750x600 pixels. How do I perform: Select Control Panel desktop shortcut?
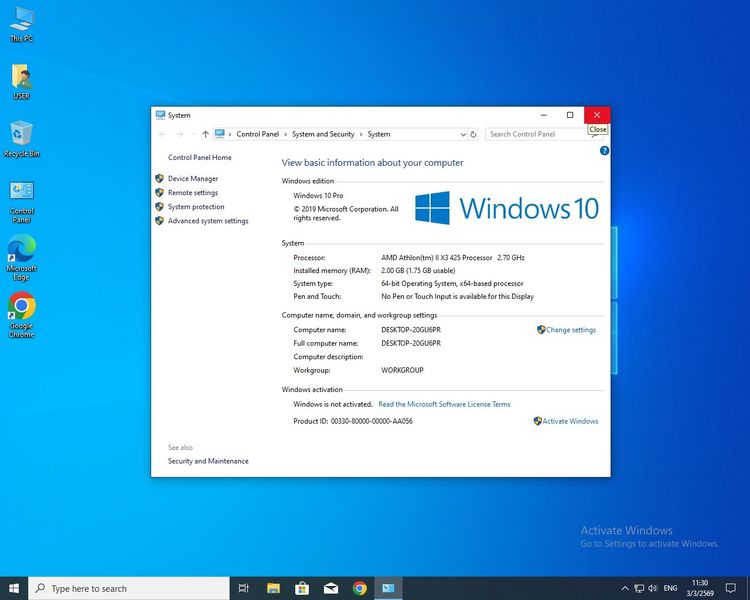[22, 201]
